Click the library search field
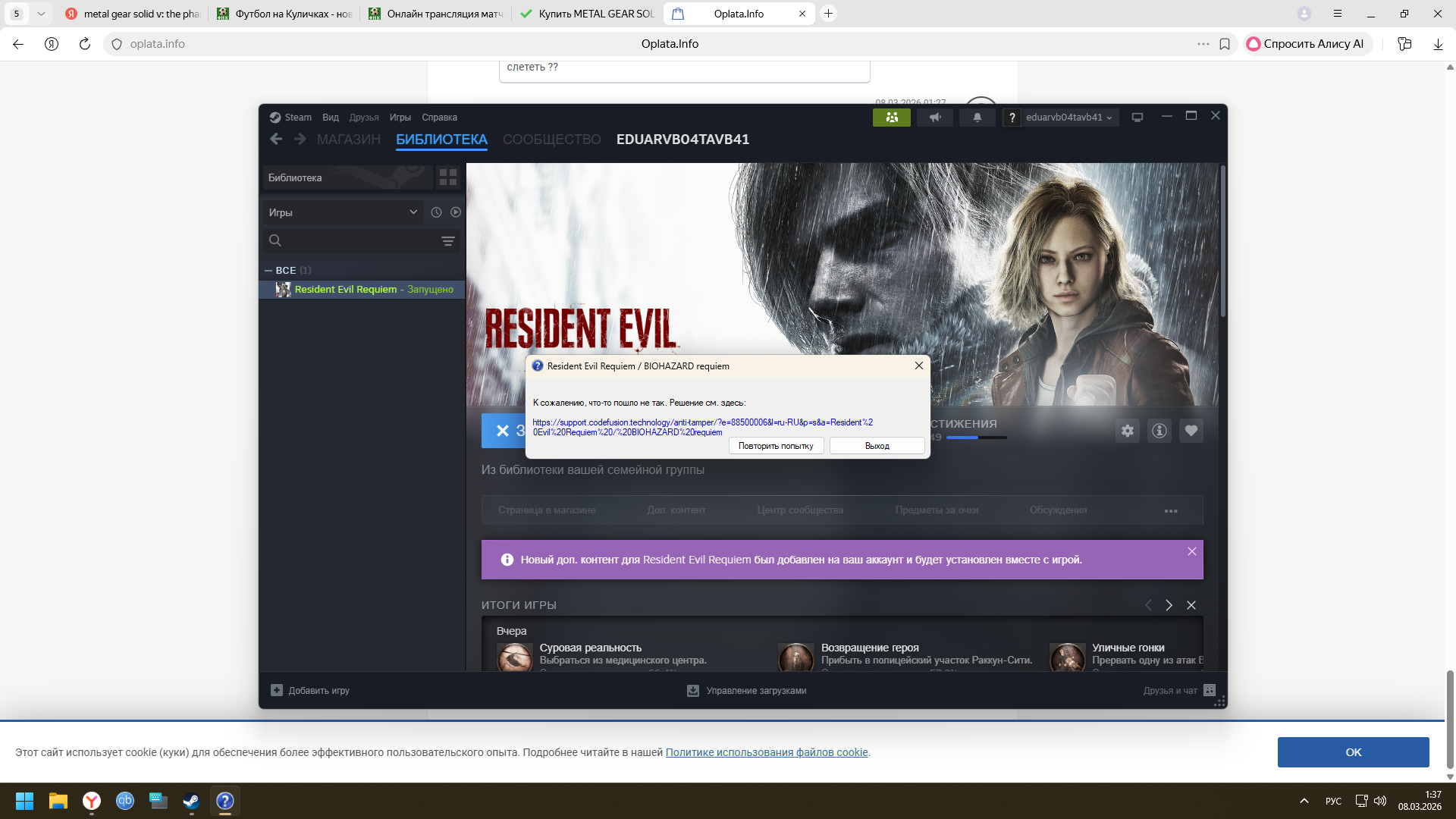This screenshot has width=1456, height=819. click(356, 241)
